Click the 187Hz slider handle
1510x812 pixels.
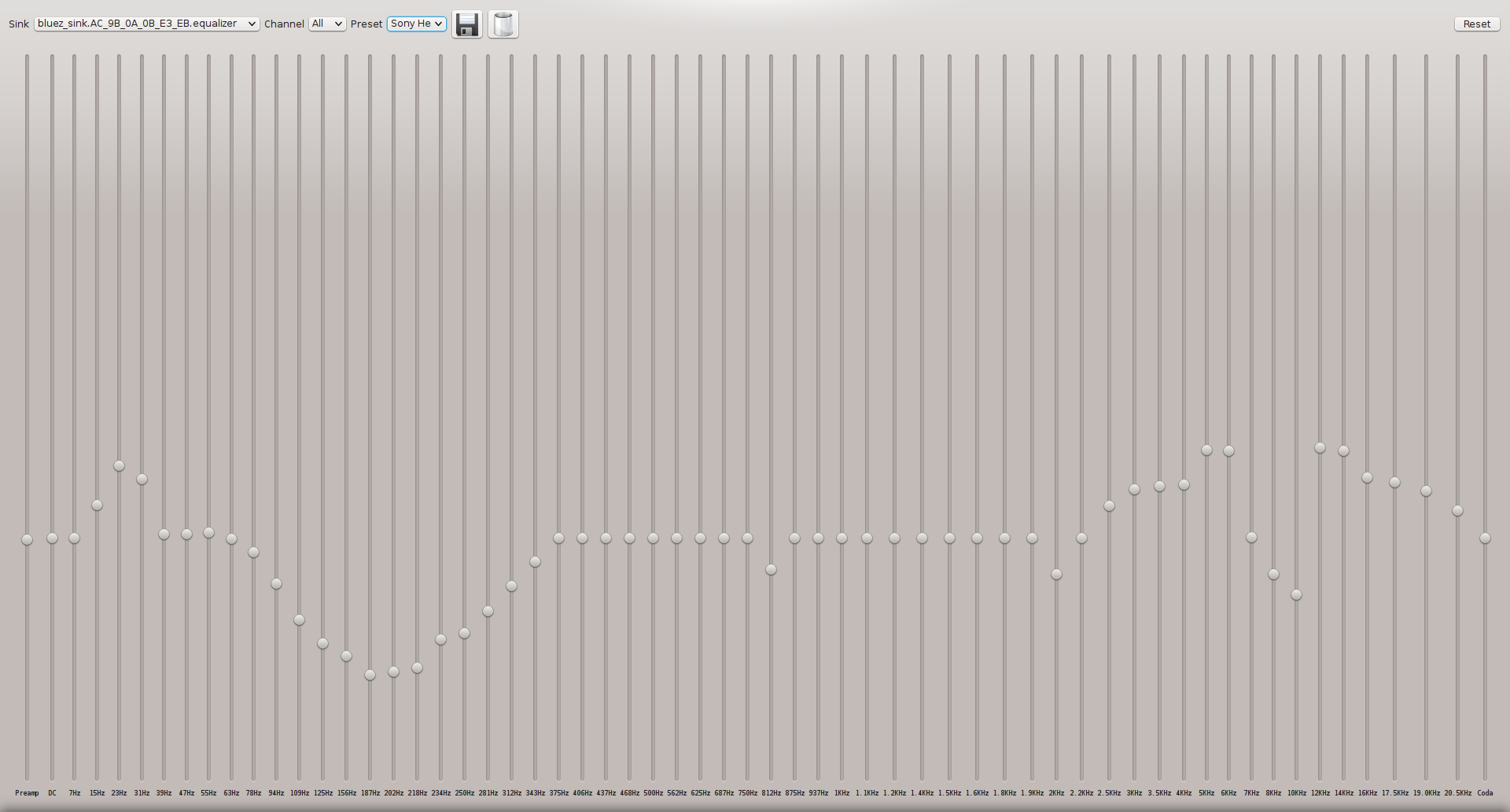click(370, 674)
